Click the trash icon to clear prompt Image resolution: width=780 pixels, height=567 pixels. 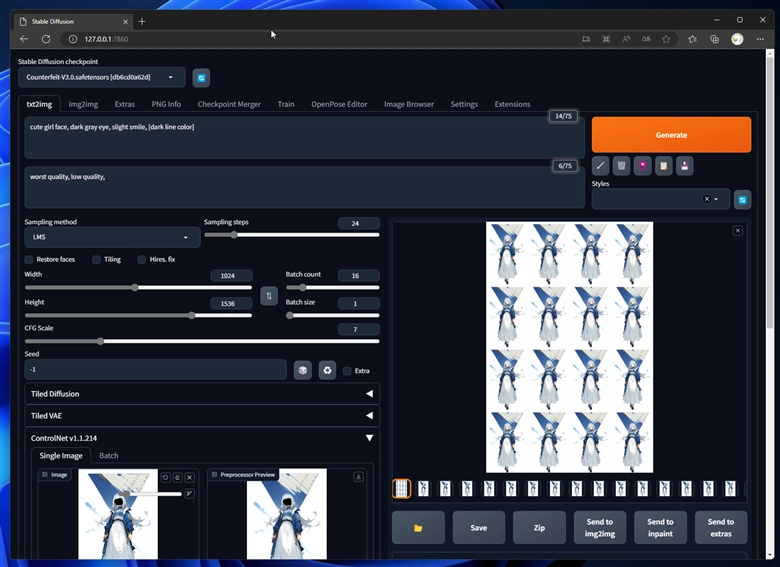pos(621,166)
